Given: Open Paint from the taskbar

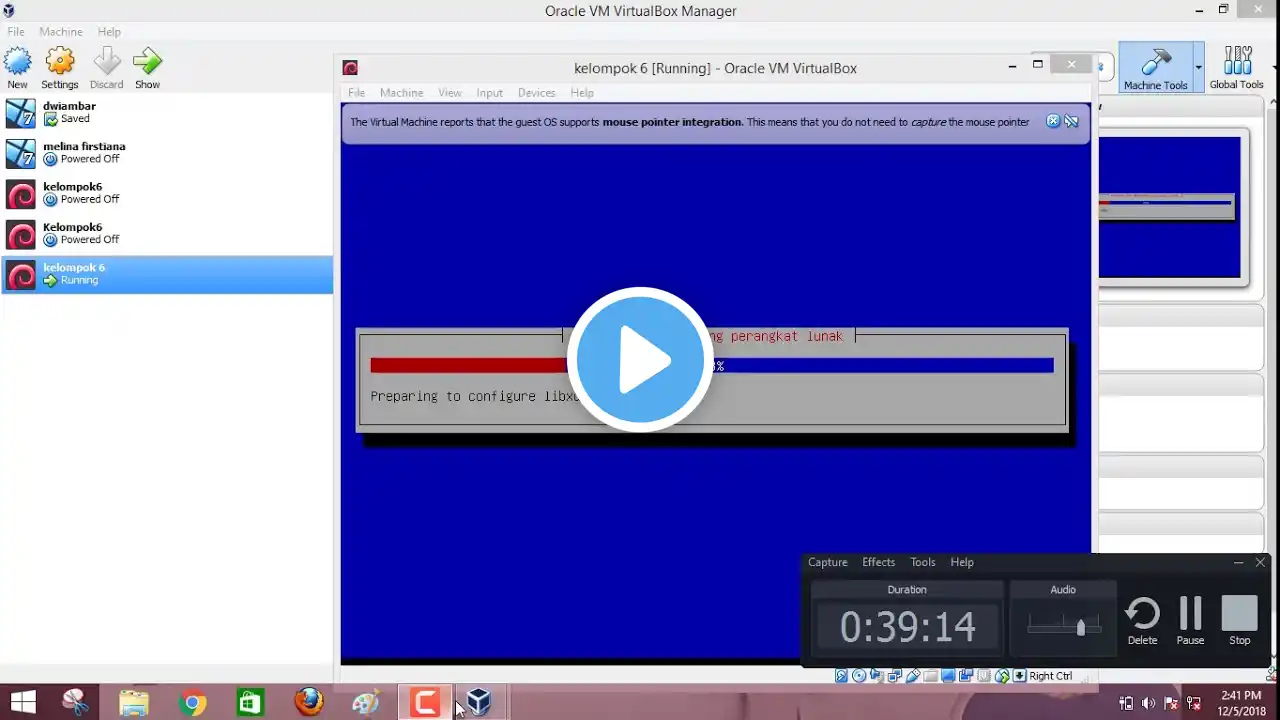Looking at the screenshot, I should pos(366,702).
